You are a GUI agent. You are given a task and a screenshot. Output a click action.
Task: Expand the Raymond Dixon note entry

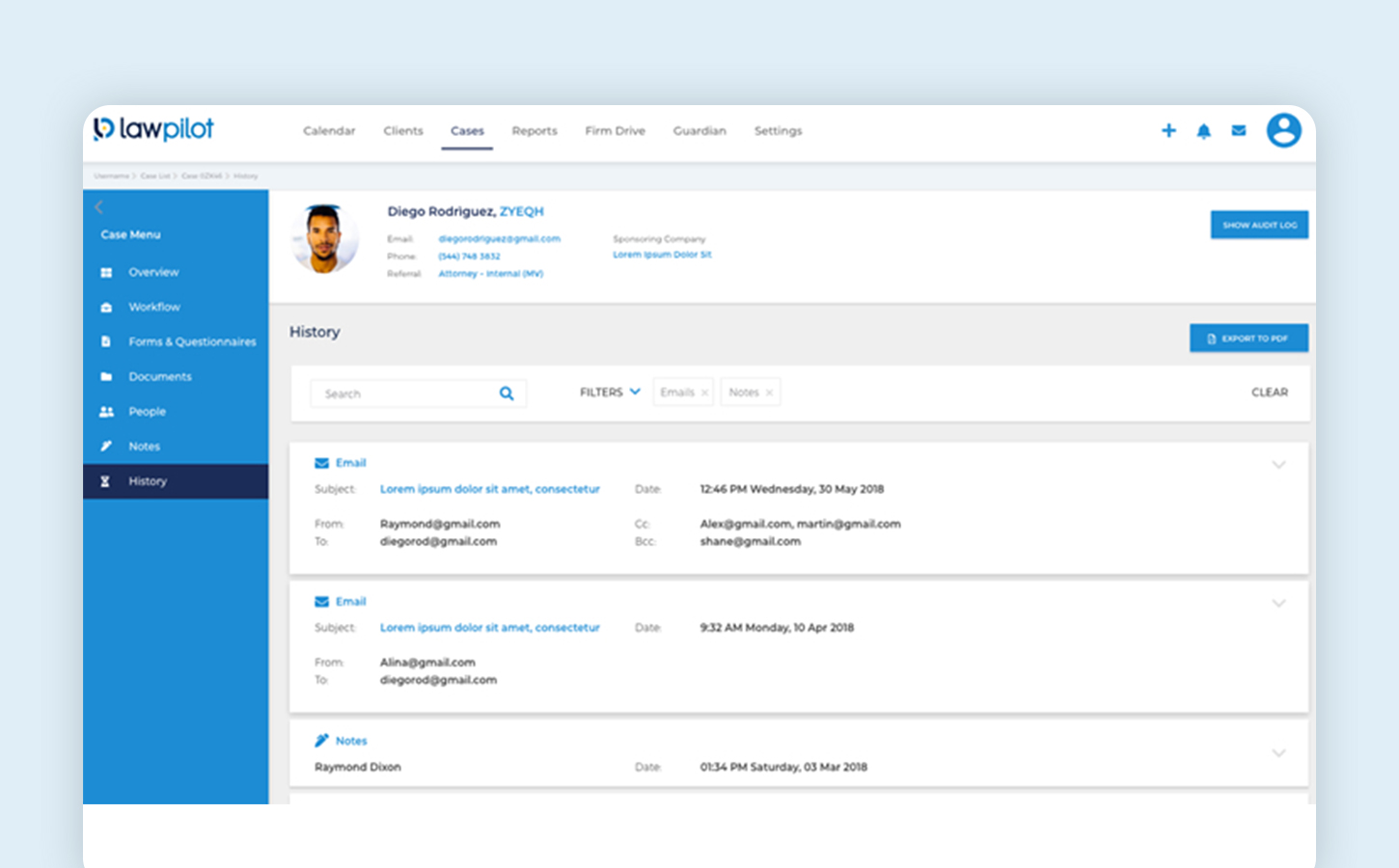(1278, 753)
